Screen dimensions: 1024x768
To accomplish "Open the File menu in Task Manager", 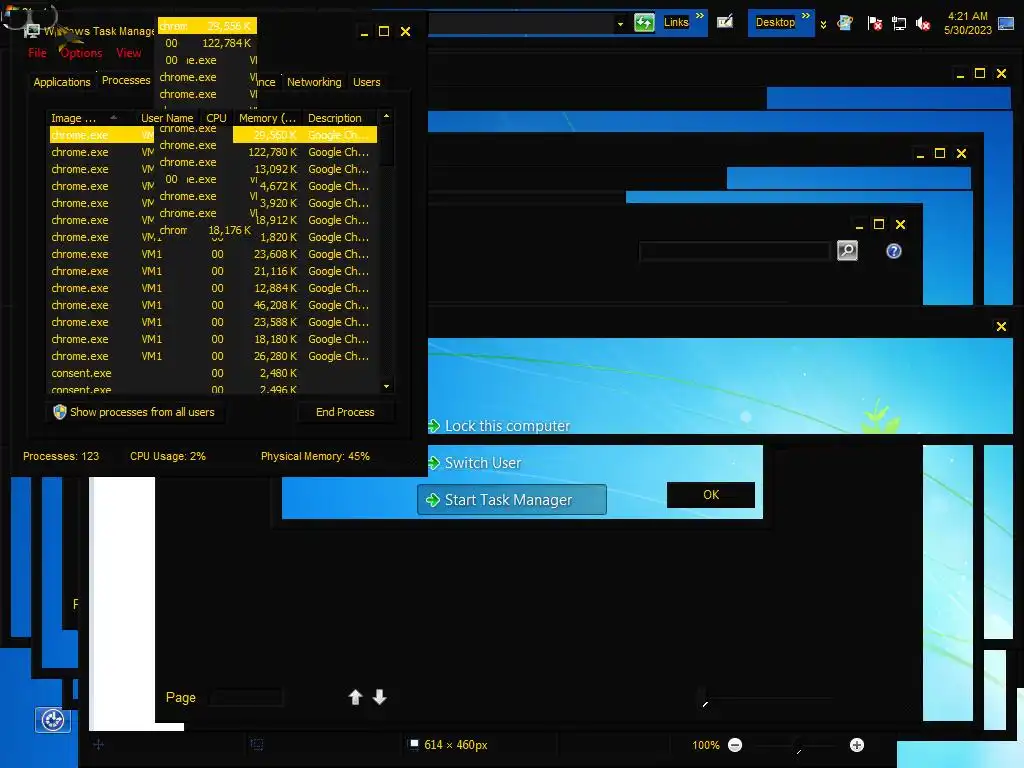I will click(37, 53).
